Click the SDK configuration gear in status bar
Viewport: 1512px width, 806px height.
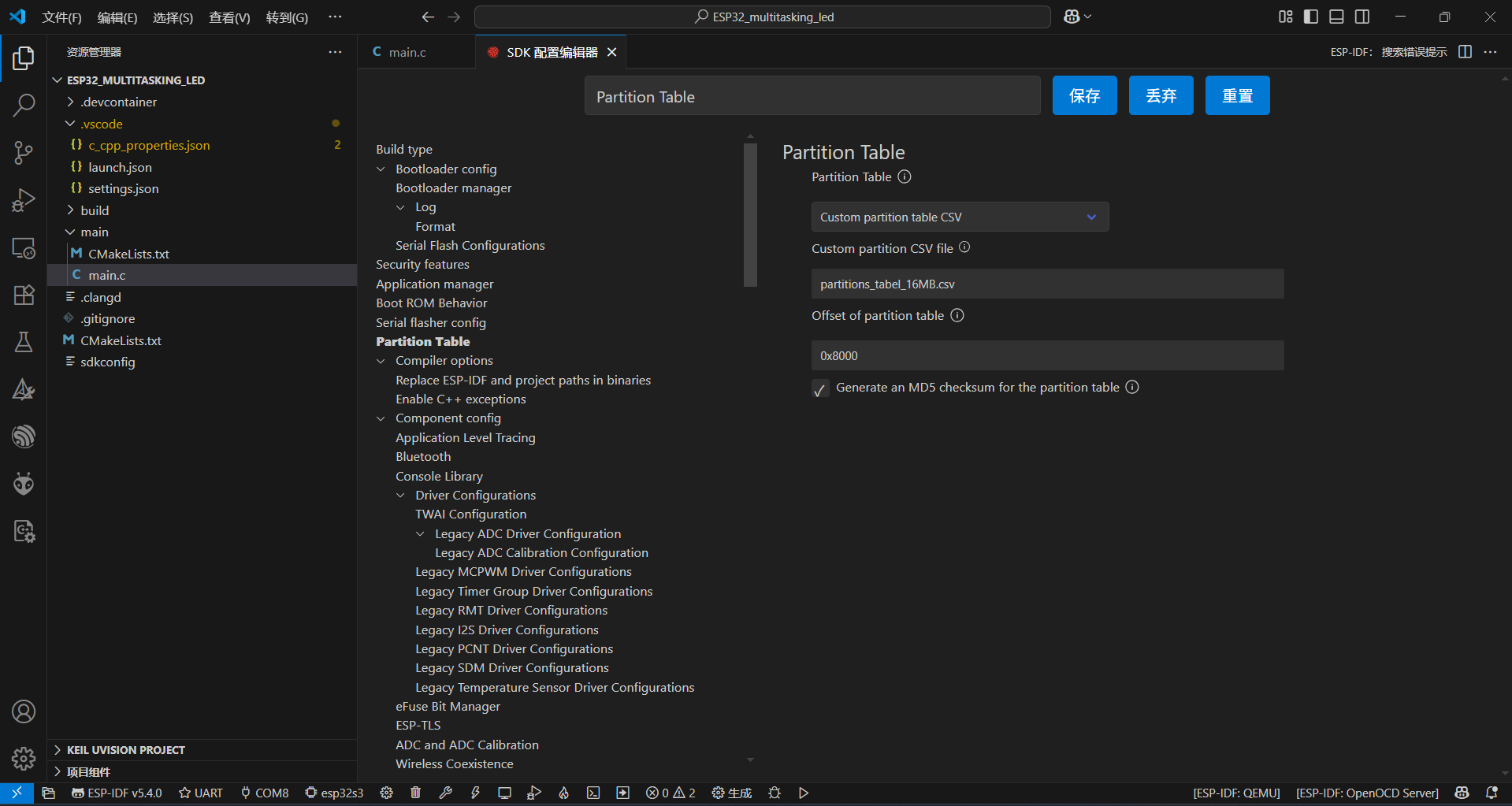386,793
